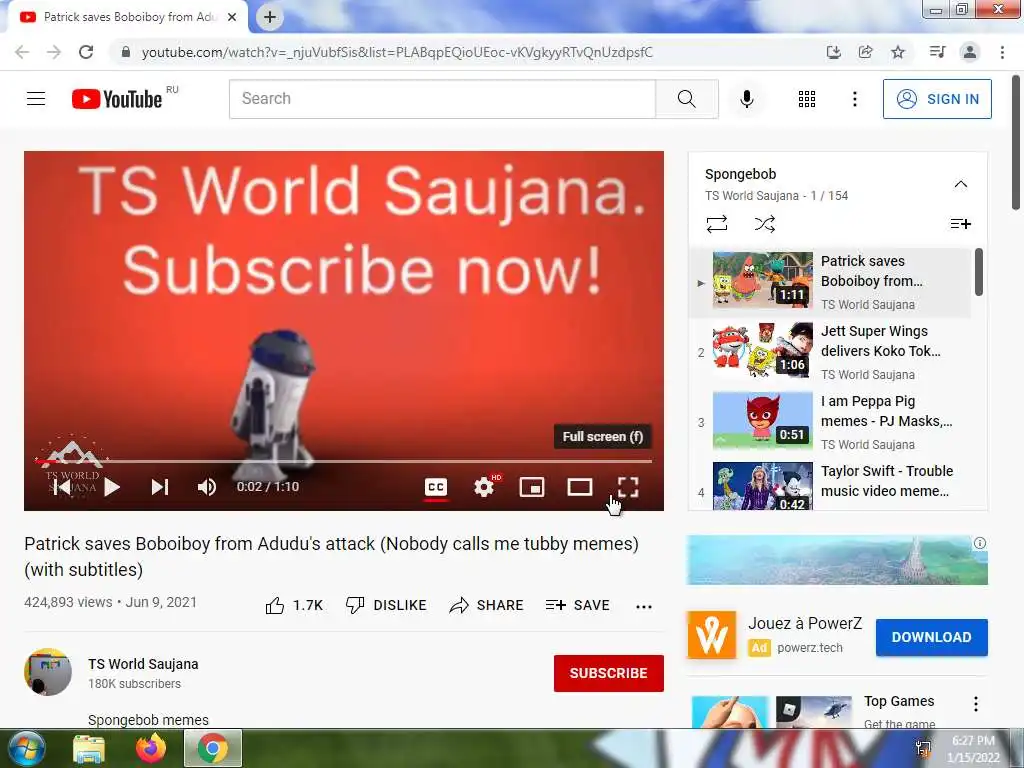Launch Firefox from the taskbar
The height and width of the screenshot is (768, 1024).
(151, 749)
